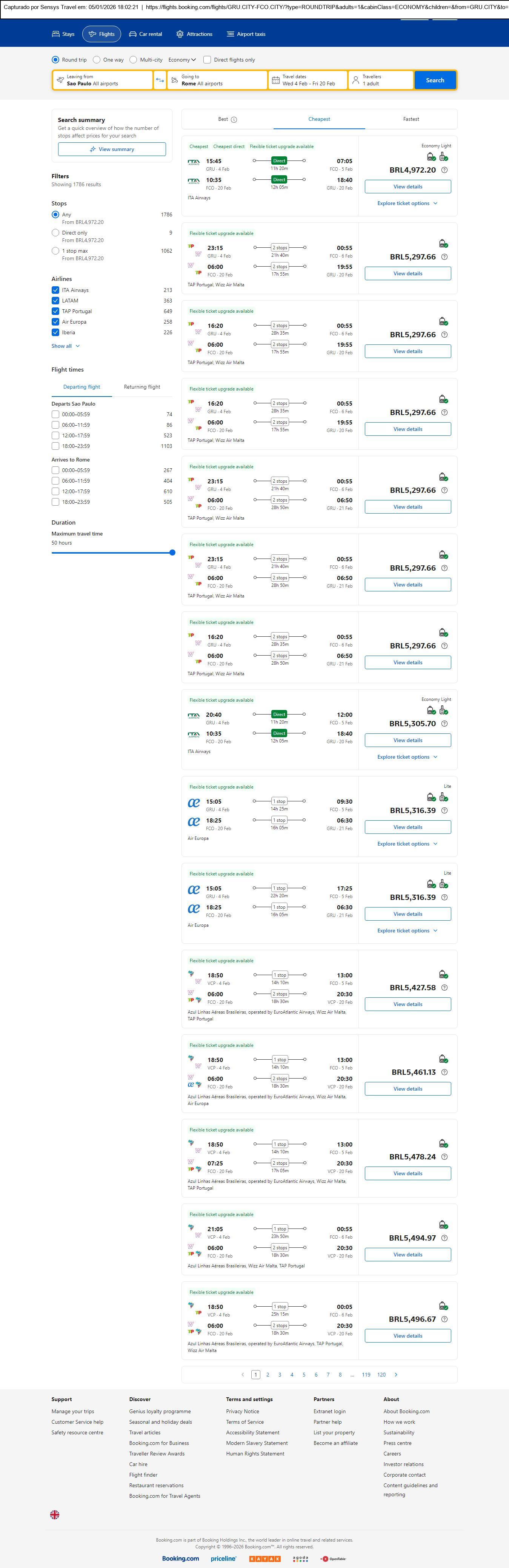The height and width of the screenshot is (1568, 509).
Task: Open the Attractions section
Action: click(x=194, y=34)
